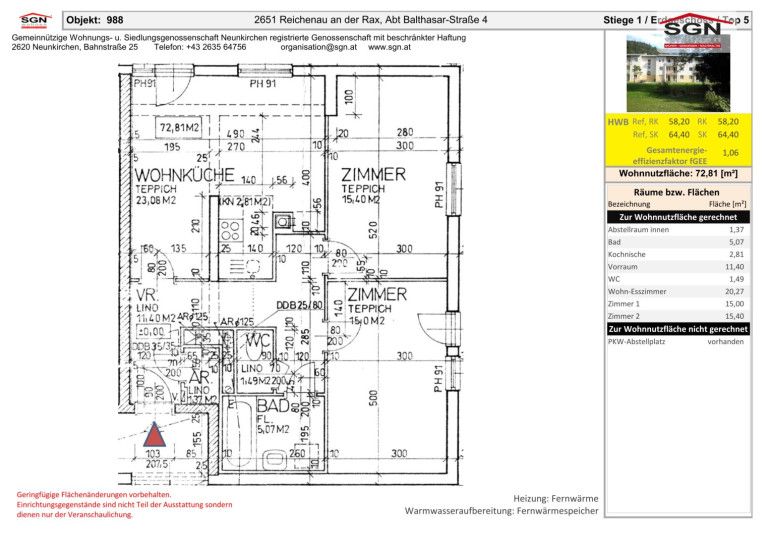The height and width of the screenshot is (545, 770).
Task: Click the Objekt: 988 header field
Action: click(x=95, y=19)
